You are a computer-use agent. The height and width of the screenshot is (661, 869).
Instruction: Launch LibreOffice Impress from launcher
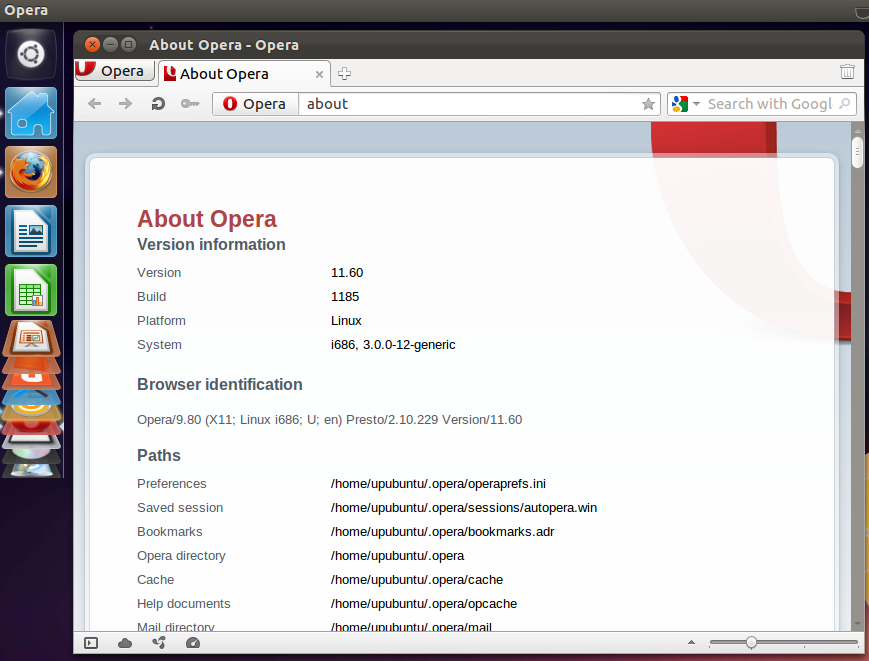point(31,339)
